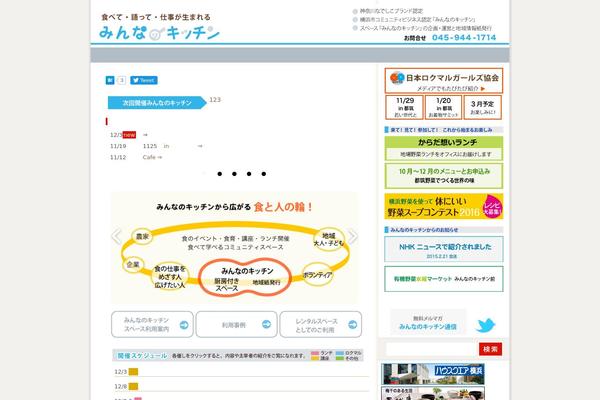
Task: Open NHKニュースで紹介されました banner
Action: (x=444, y=249)
